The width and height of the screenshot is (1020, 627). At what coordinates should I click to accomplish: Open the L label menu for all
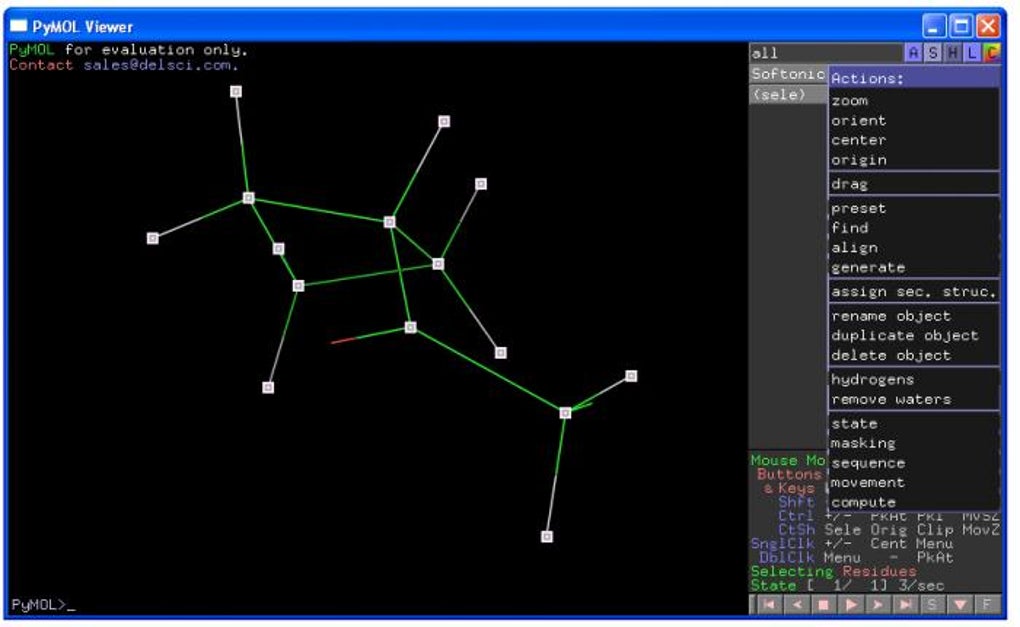pyautogui.click(x=972, y=53)
